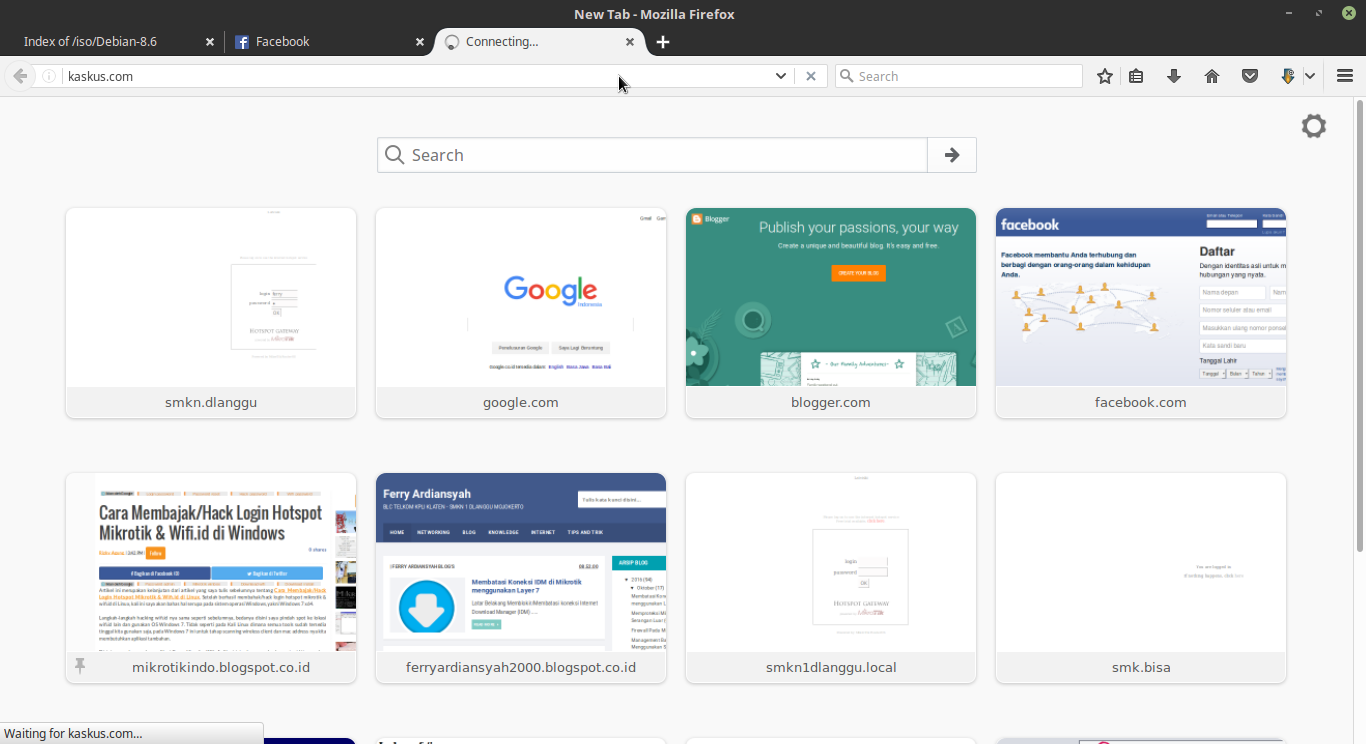Open Downloads arrow icon
This screenshot has height=744, width=1366.
[x=1174, y=76]
